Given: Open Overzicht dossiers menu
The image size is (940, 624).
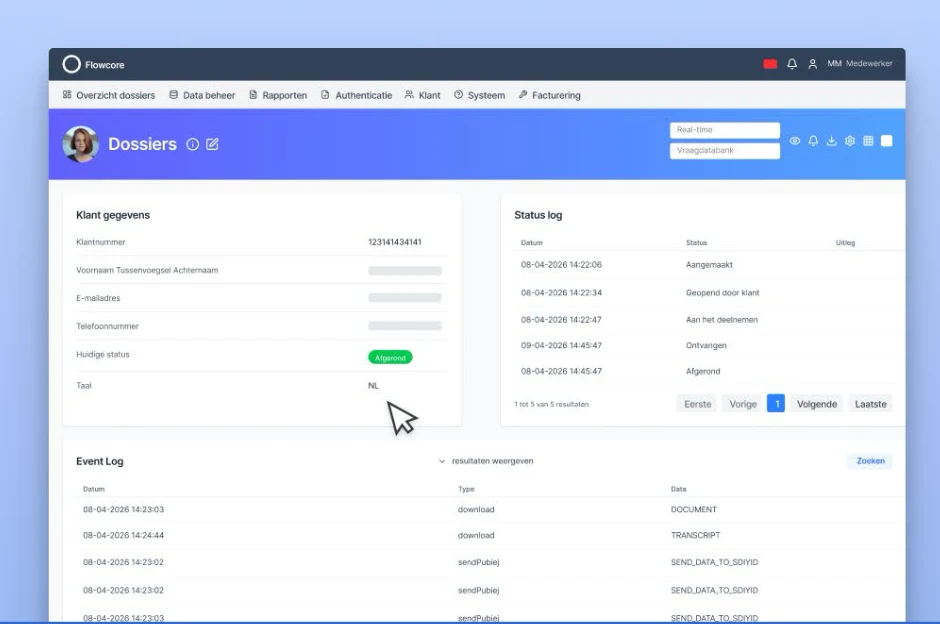Looking at the screenshot, I should point(109,95).
